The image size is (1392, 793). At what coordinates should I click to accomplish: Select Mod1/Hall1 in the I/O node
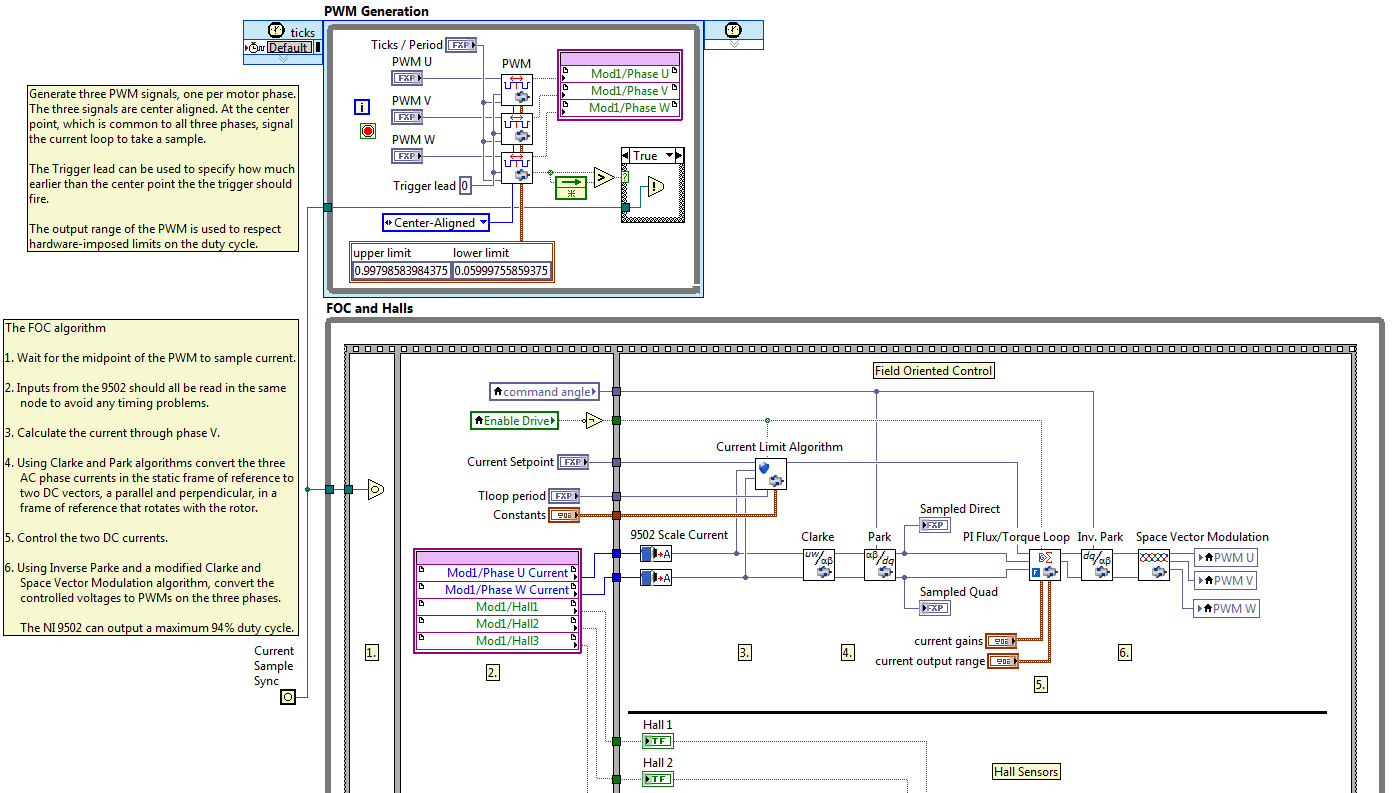(497, 607)
